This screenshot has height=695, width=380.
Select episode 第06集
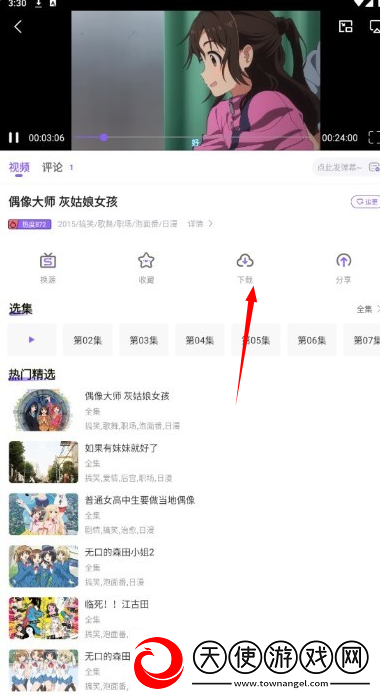pyautogui.click(x=312, y=340)
